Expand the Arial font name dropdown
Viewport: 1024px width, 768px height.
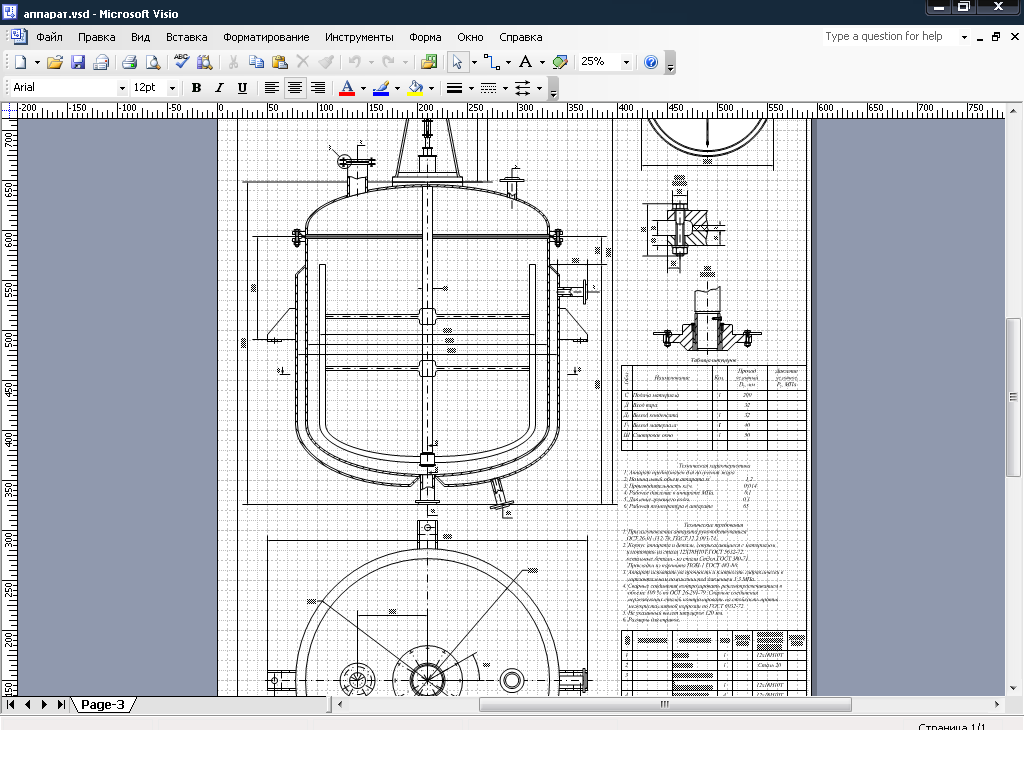click(121, 88)
